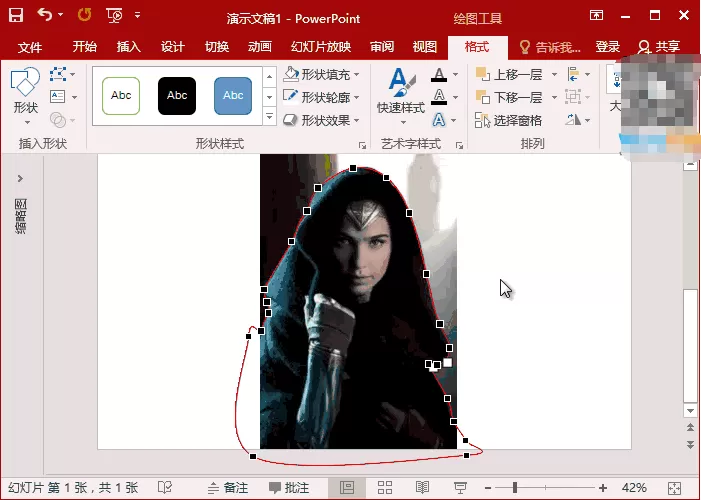Go to previous row of shape styles gallery
Image resolution: width=701 pixels, height=500 pixels.
[269, 77]
